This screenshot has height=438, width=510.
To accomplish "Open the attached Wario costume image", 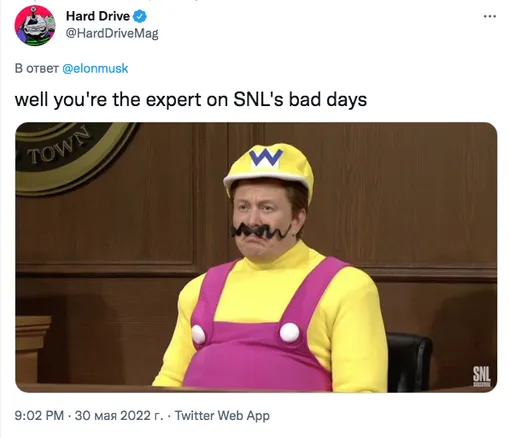I will (256, 257).
